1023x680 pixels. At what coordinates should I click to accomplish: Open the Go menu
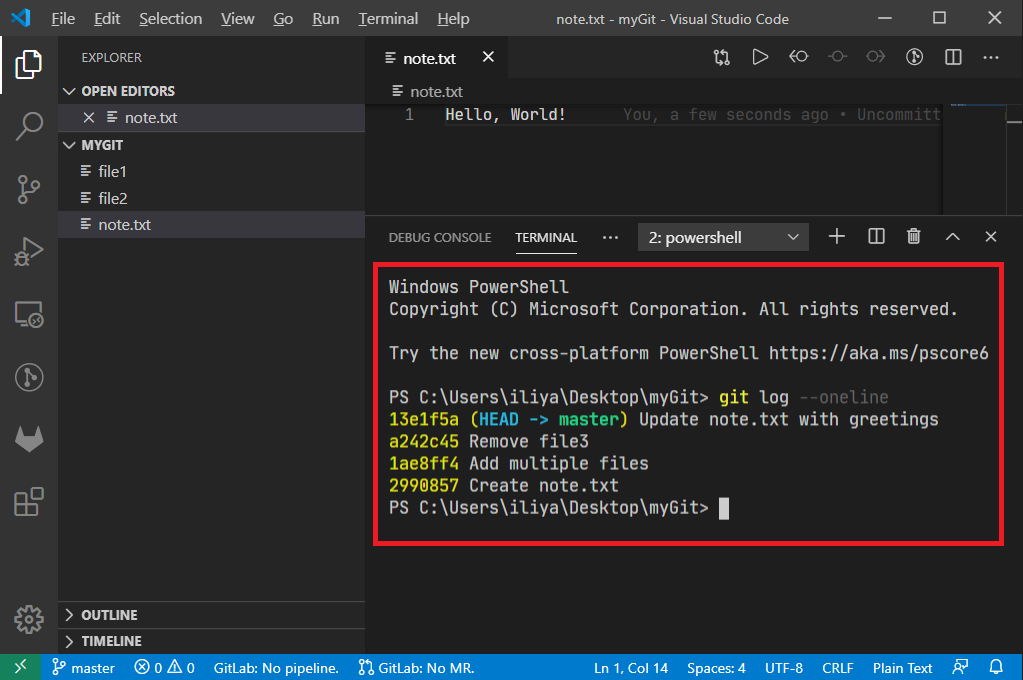pyautogui.click(x=282, y=19)
